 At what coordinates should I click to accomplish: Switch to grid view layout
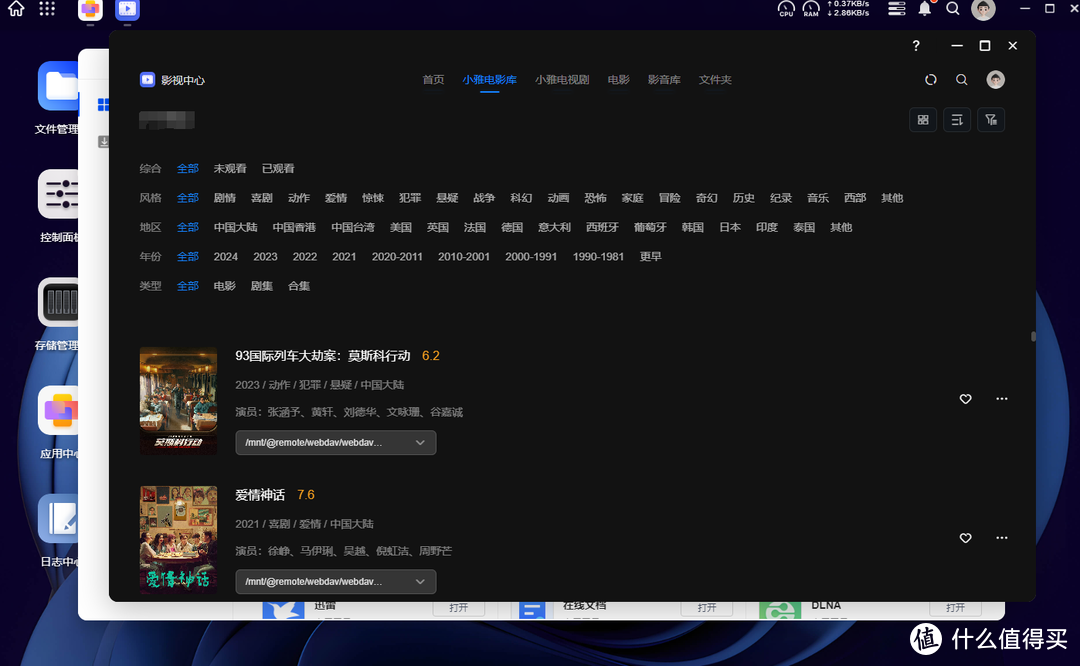923,119
